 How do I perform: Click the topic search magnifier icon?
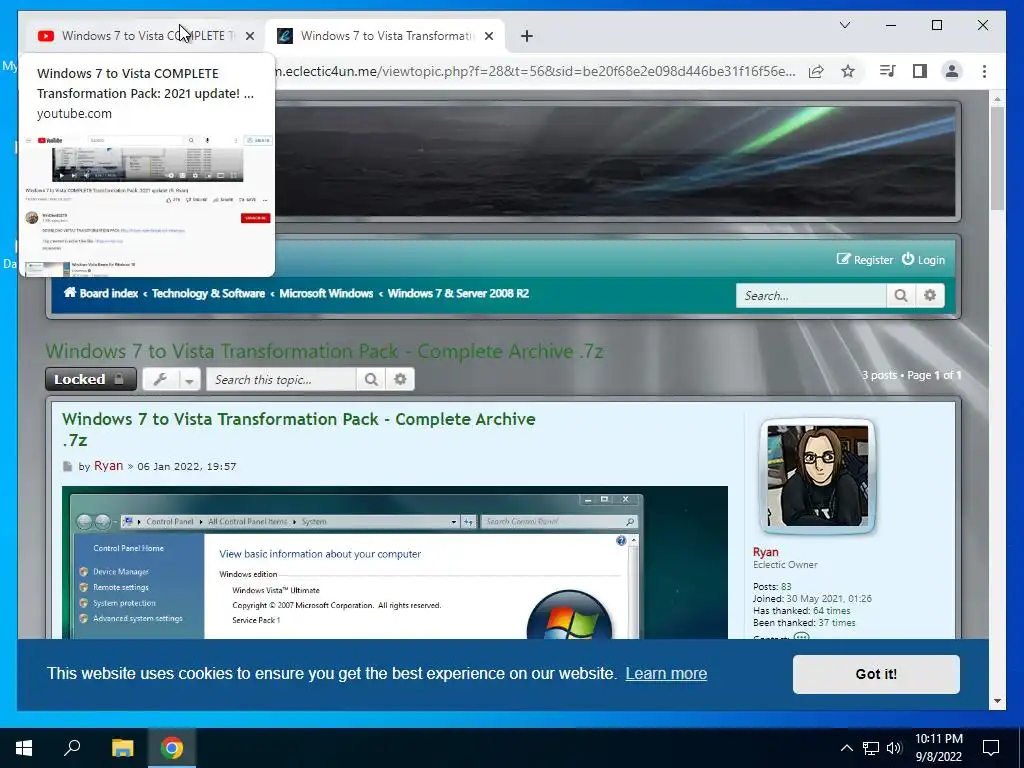click(x=371, y=379)
